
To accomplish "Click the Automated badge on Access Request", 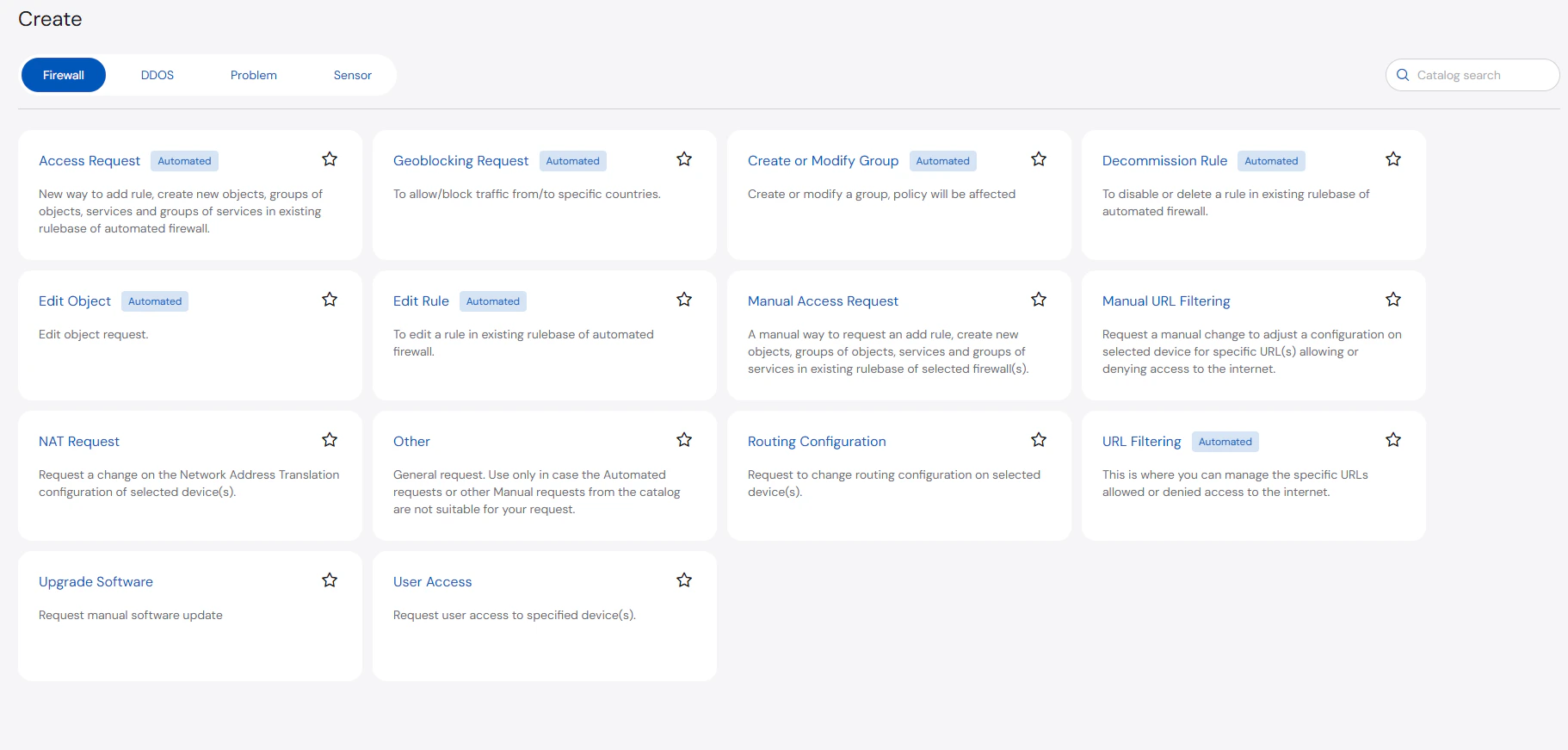I will [184, 161].
